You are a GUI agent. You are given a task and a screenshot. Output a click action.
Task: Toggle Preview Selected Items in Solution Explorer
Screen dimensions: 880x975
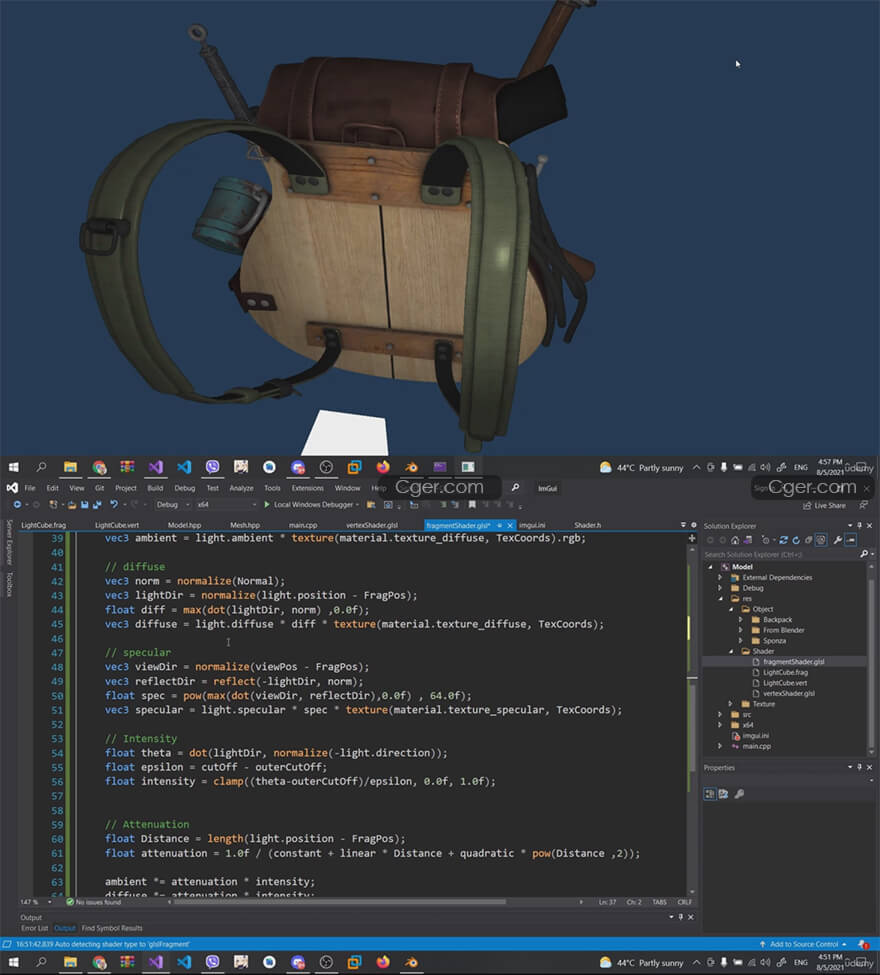coord(852,540)
